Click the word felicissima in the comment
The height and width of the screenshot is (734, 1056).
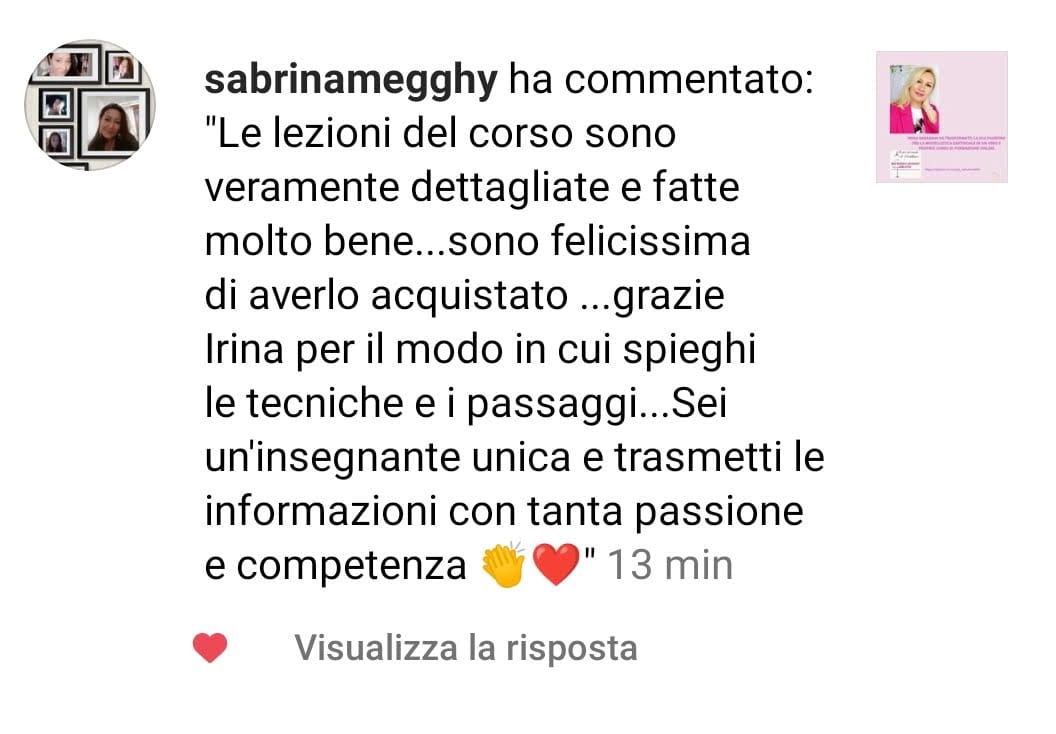click(x=651, y=241)
